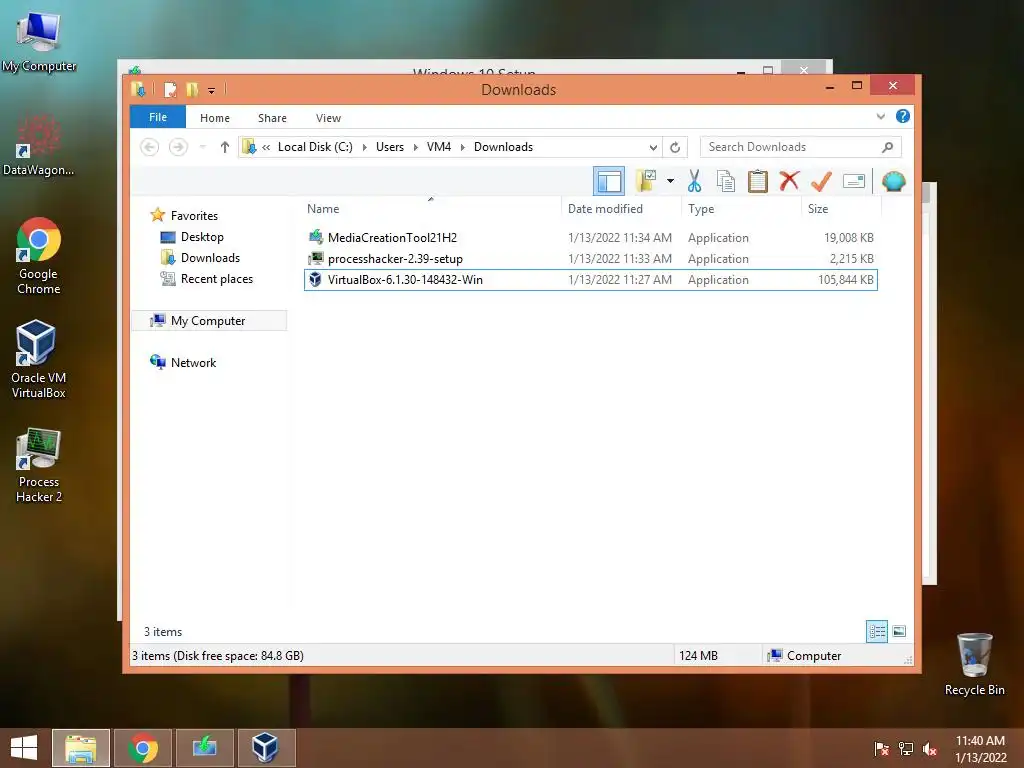Click the Cut scissors toolbar icon
The height and width of the screenshot is (768, 1024).
(x=694, y=181)
